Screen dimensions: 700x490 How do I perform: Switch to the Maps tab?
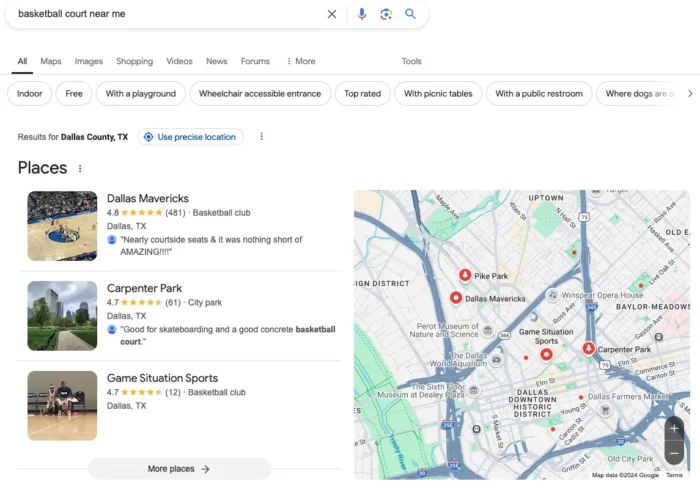coord(50,61)
